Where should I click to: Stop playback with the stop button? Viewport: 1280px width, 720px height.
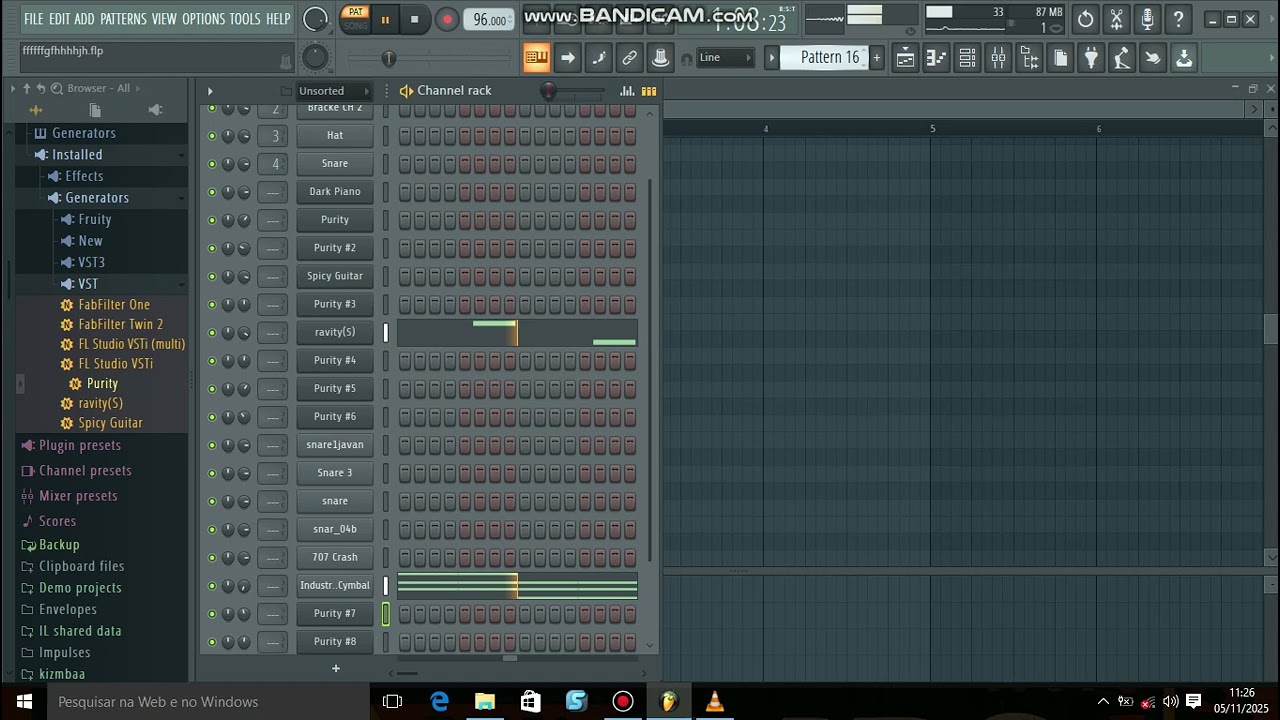click(x=415, y=19)
